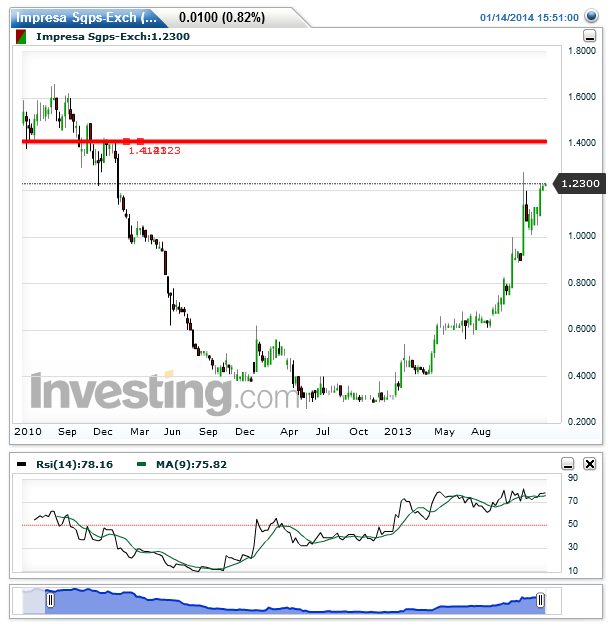
Task: Grab the right range slider handle
Action: click(540, 600)
